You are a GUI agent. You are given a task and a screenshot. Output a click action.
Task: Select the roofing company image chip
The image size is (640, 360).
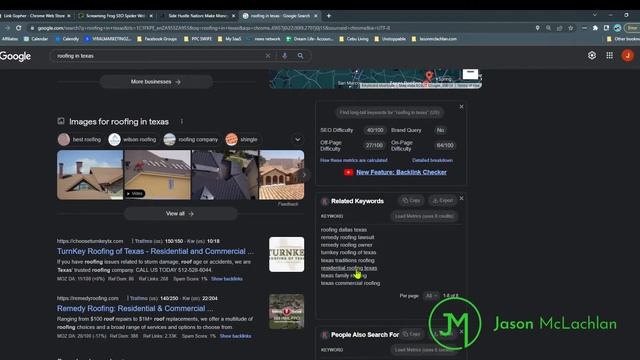coord(191,139)
